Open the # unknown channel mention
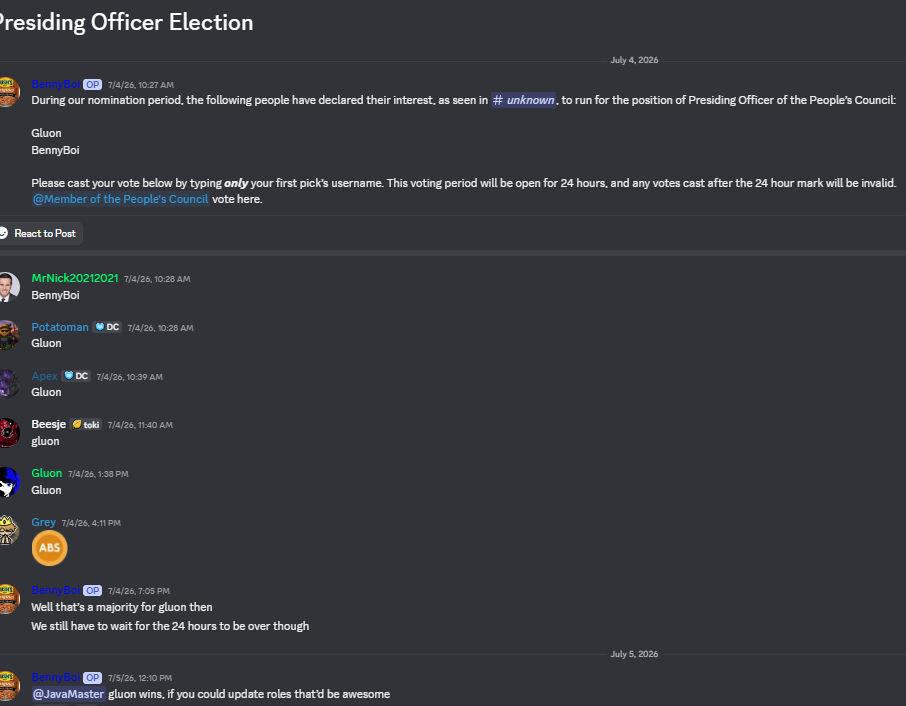The image size is (906, 706). (523, 100)
